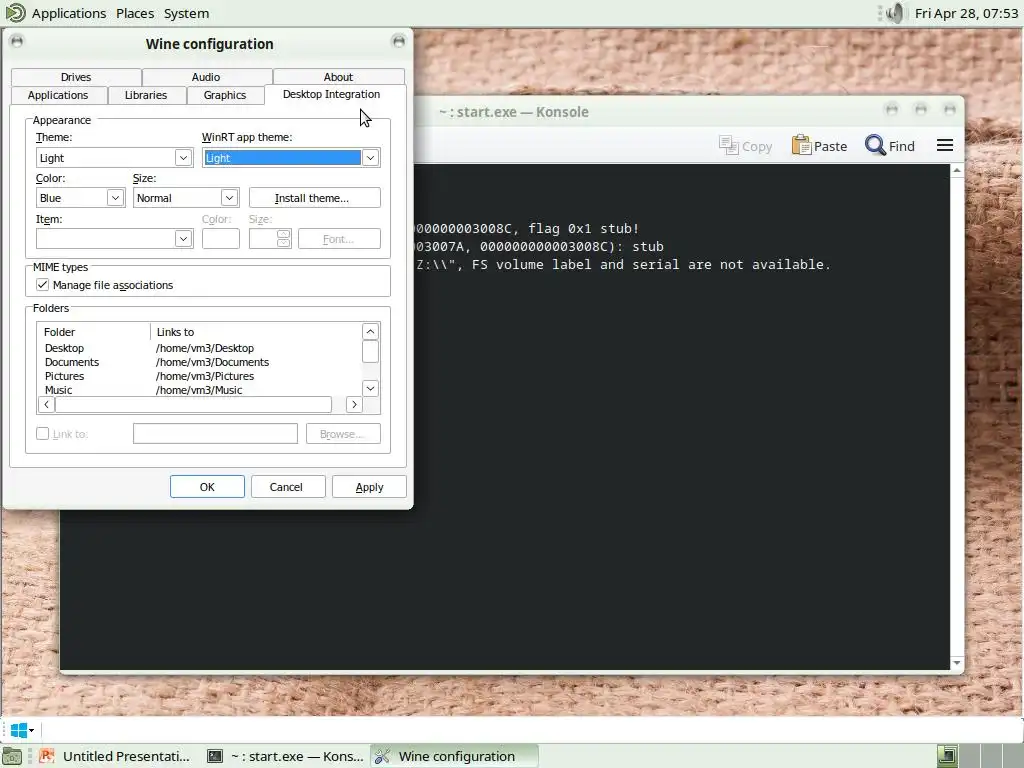Switch to the About tab
The image size is (1024, 768).
[x=338, y=76]
